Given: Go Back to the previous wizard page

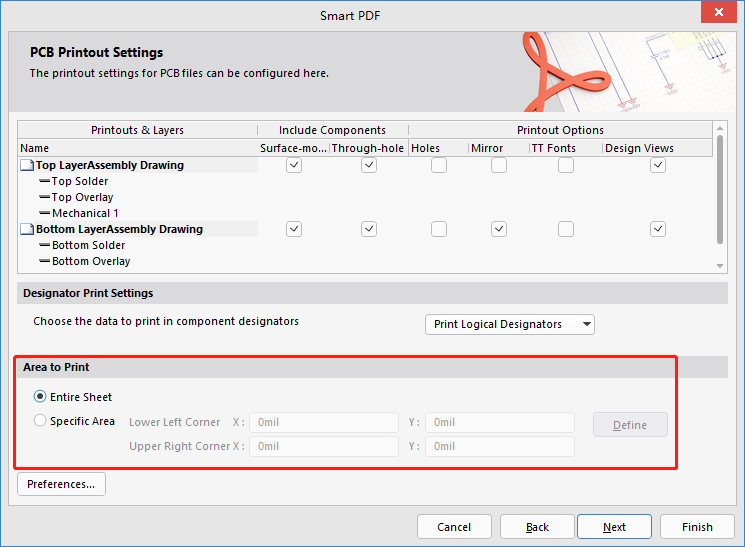Looking at the screenshot, I should pos(537,527).
